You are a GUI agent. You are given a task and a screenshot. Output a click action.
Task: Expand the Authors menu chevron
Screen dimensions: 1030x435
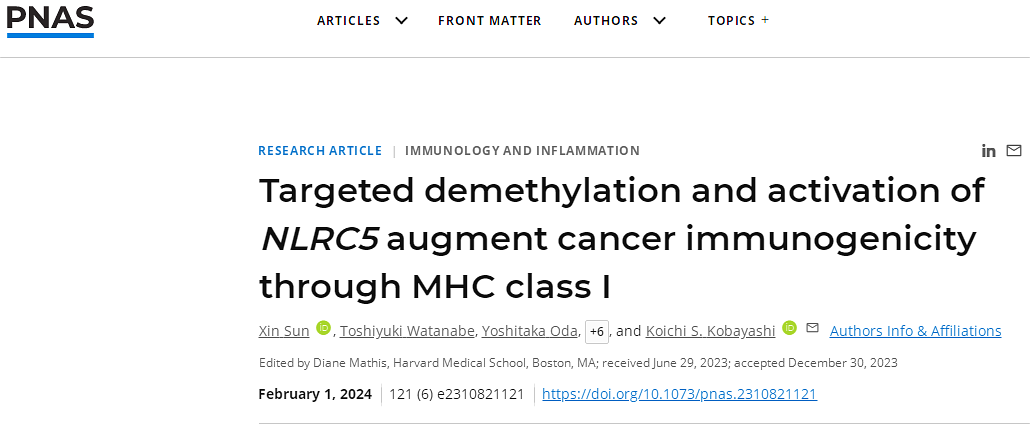[x=660, y=20]
